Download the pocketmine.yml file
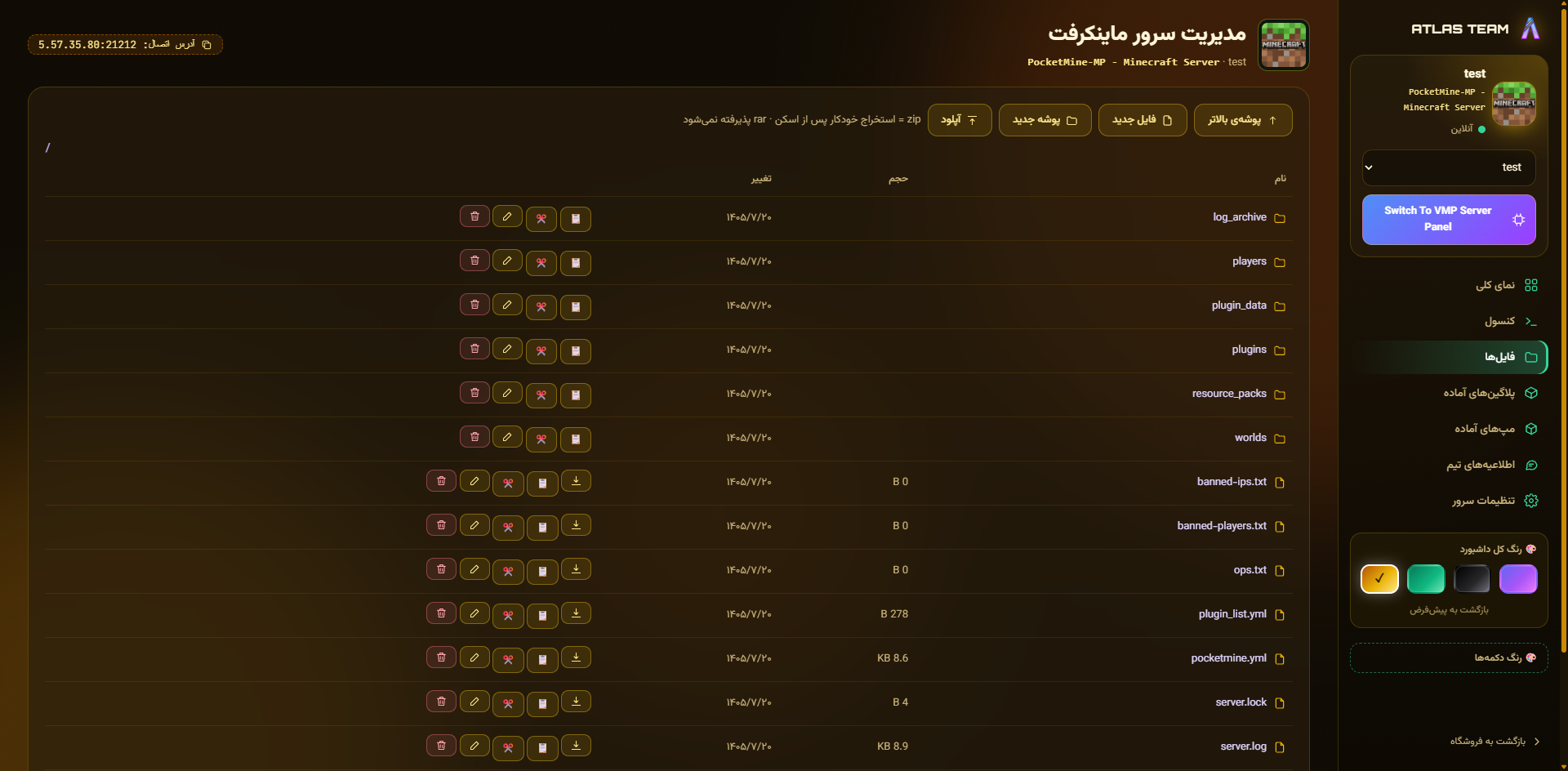This screenshot has width=1568, height=771. pyautogui.click(x=576, y=657)
